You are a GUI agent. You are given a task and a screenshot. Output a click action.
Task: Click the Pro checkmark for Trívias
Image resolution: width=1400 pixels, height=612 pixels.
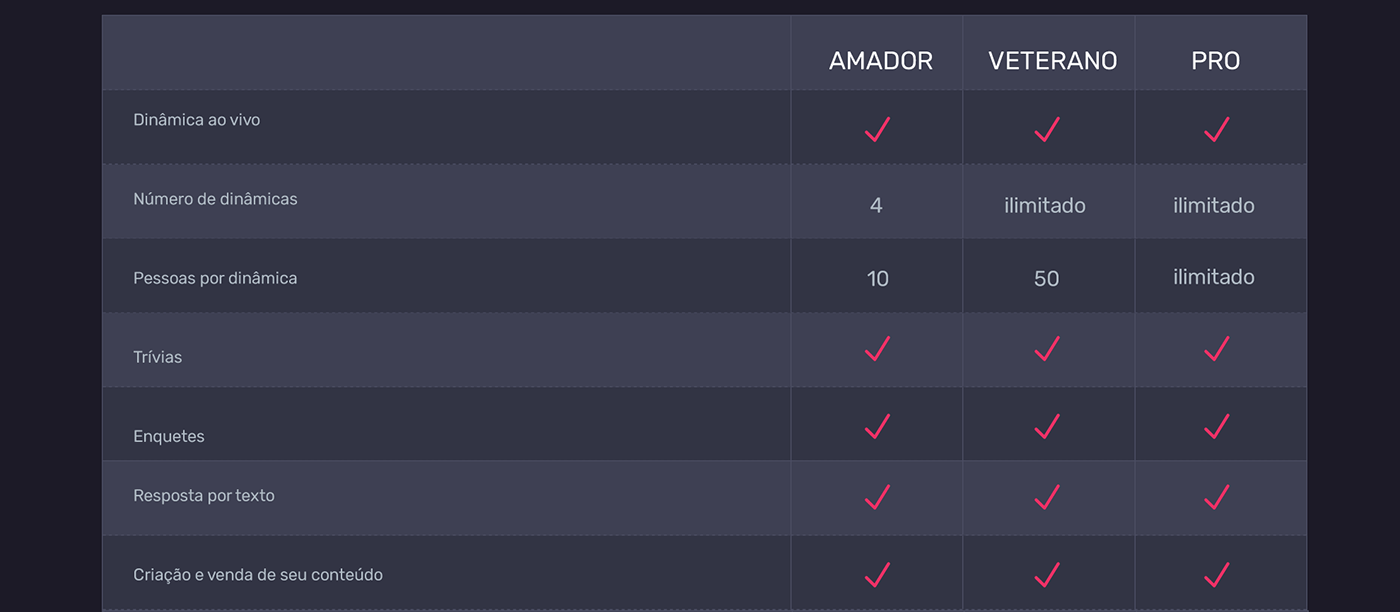coord(1216,349)
